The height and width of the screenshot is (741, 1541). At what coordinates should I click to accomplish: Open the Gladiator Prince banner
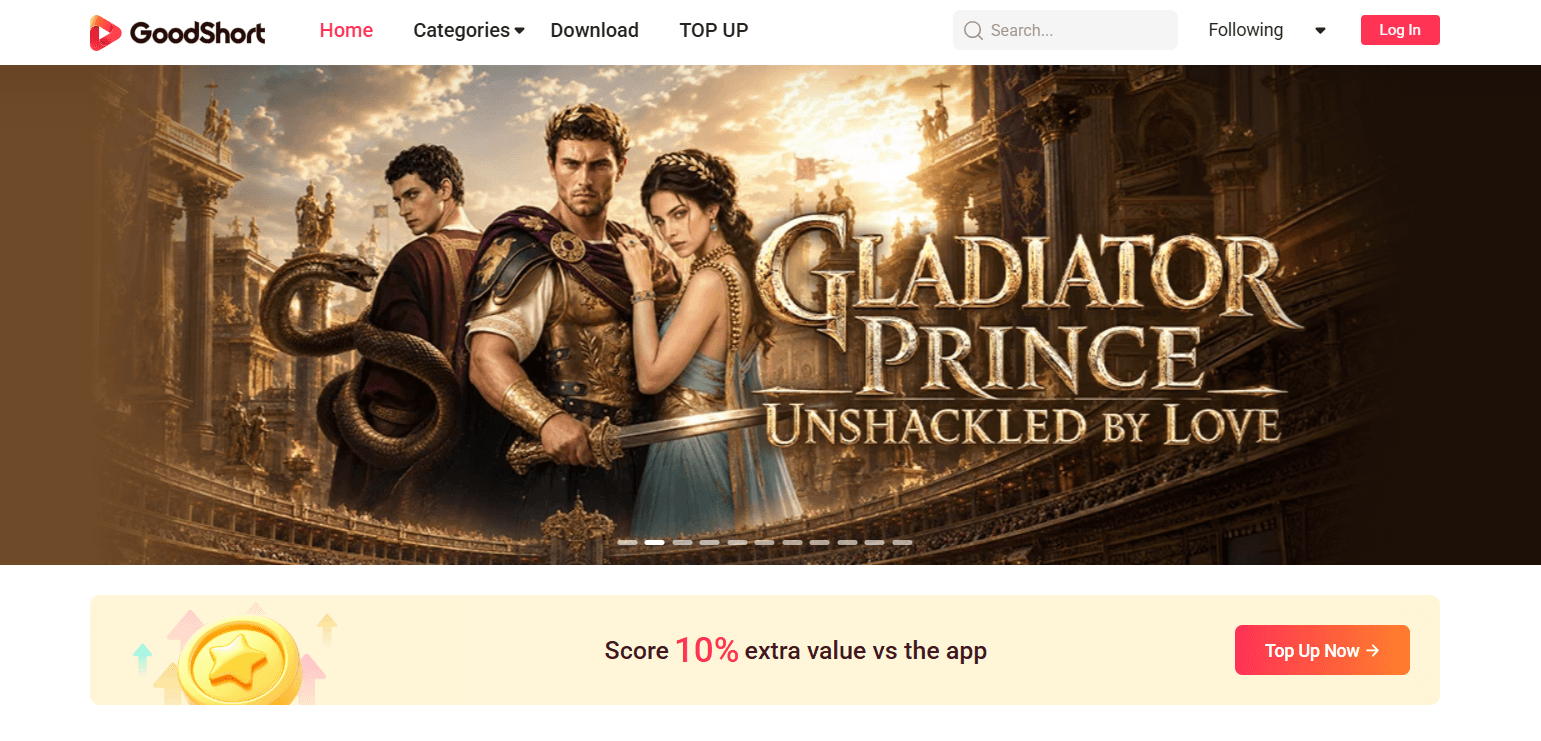click(770, 315)
